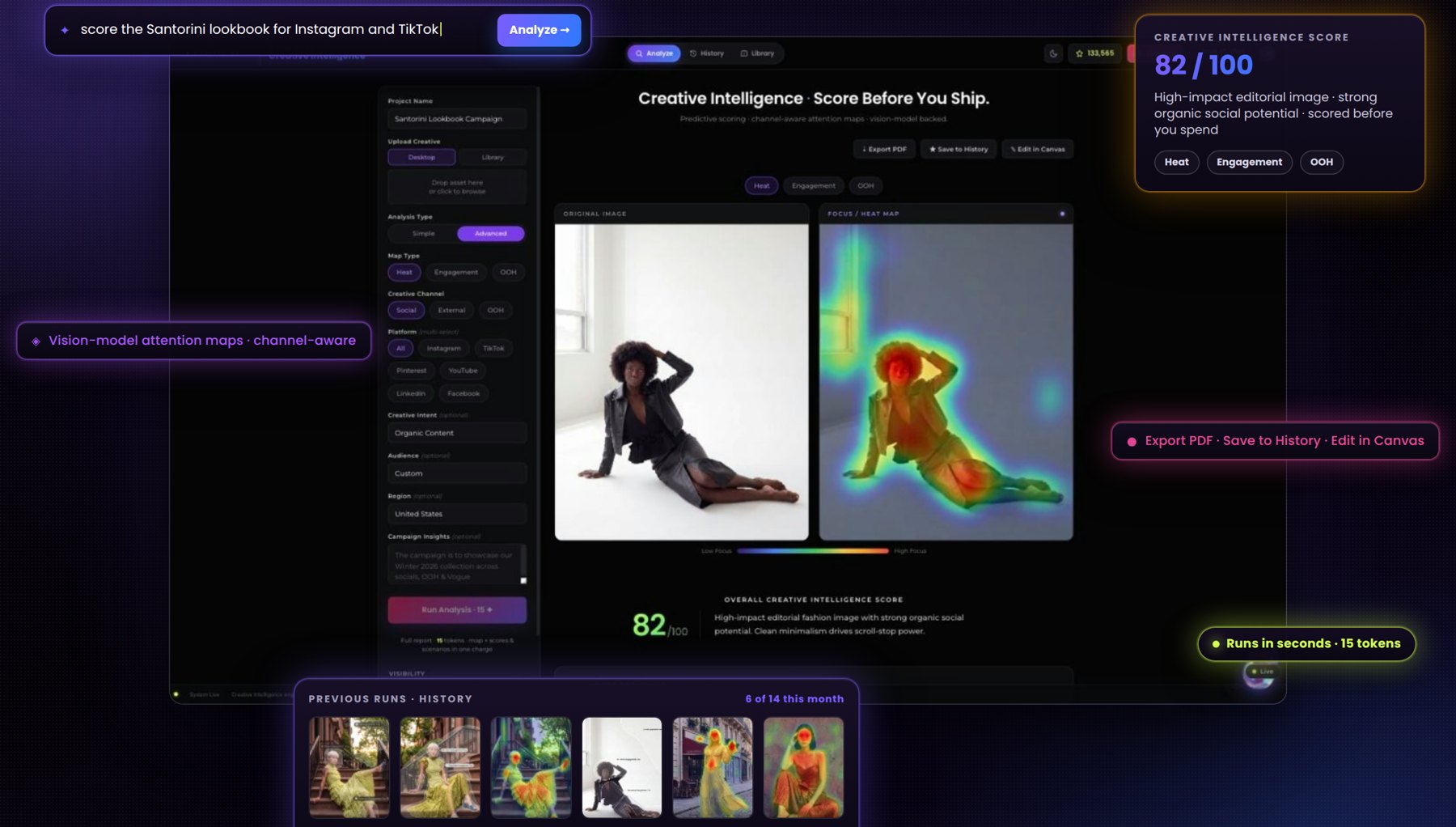Viewport: 1456px width, 827px height.
Task: Toggle the Pinterest platform chip
Action: point(412,371)
